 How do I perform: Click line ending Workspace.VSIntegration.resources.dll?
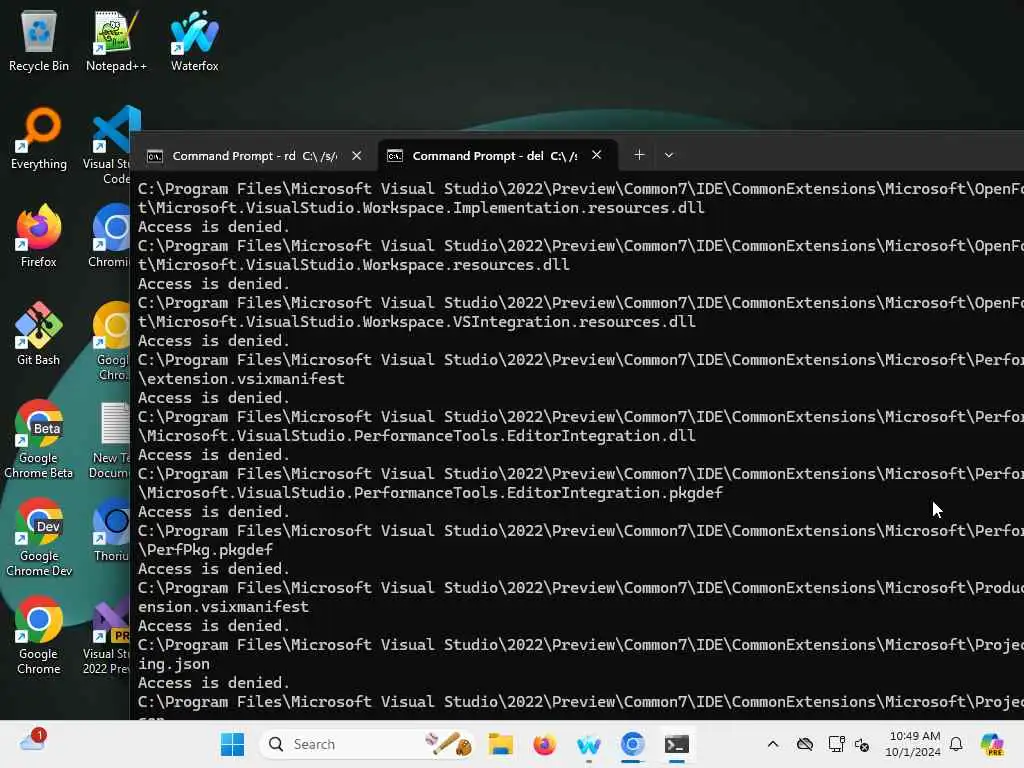click(417, 322)
